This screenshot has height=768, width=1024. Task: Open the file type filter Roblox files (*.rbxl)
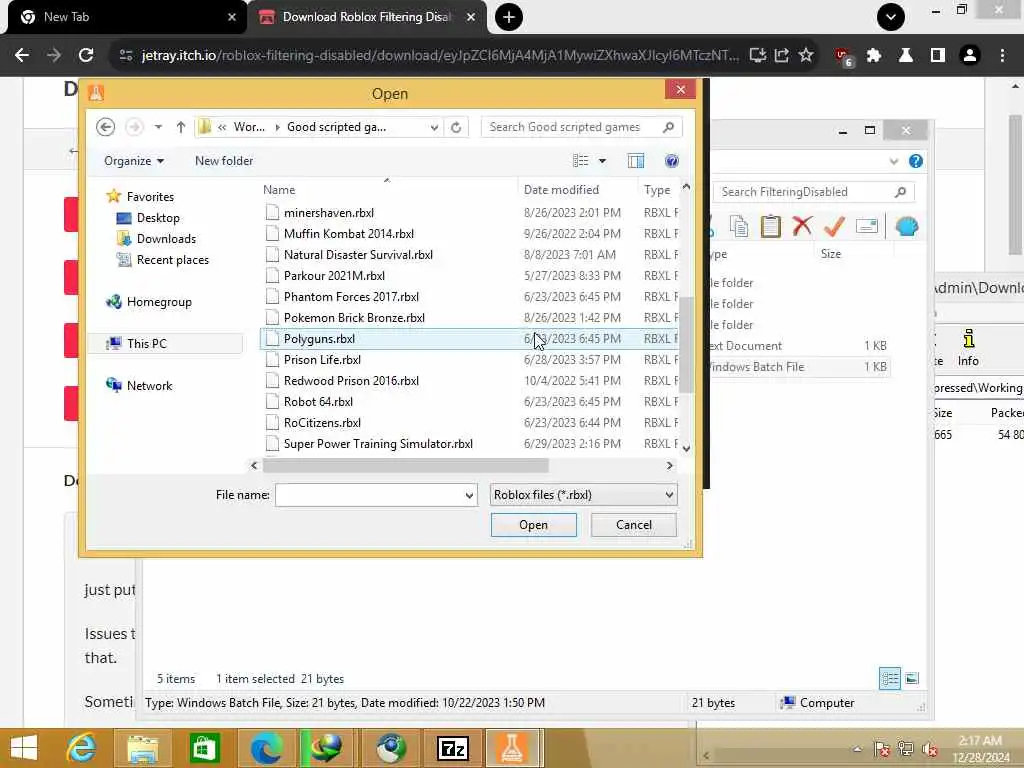583,494
